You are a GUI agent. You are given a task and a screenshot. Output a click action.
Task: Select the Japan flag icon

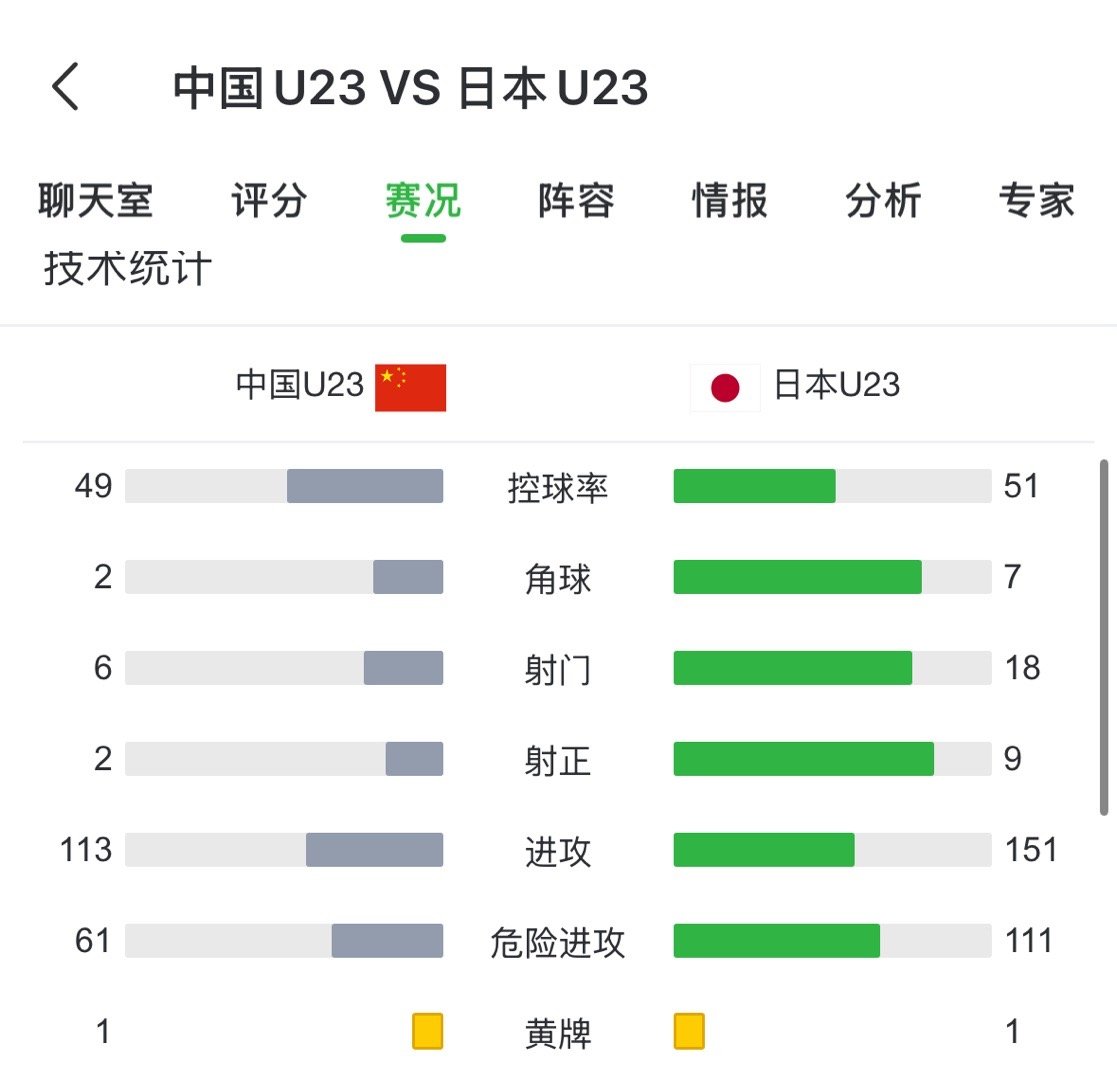pyautogui.click(x=724, y=387)
